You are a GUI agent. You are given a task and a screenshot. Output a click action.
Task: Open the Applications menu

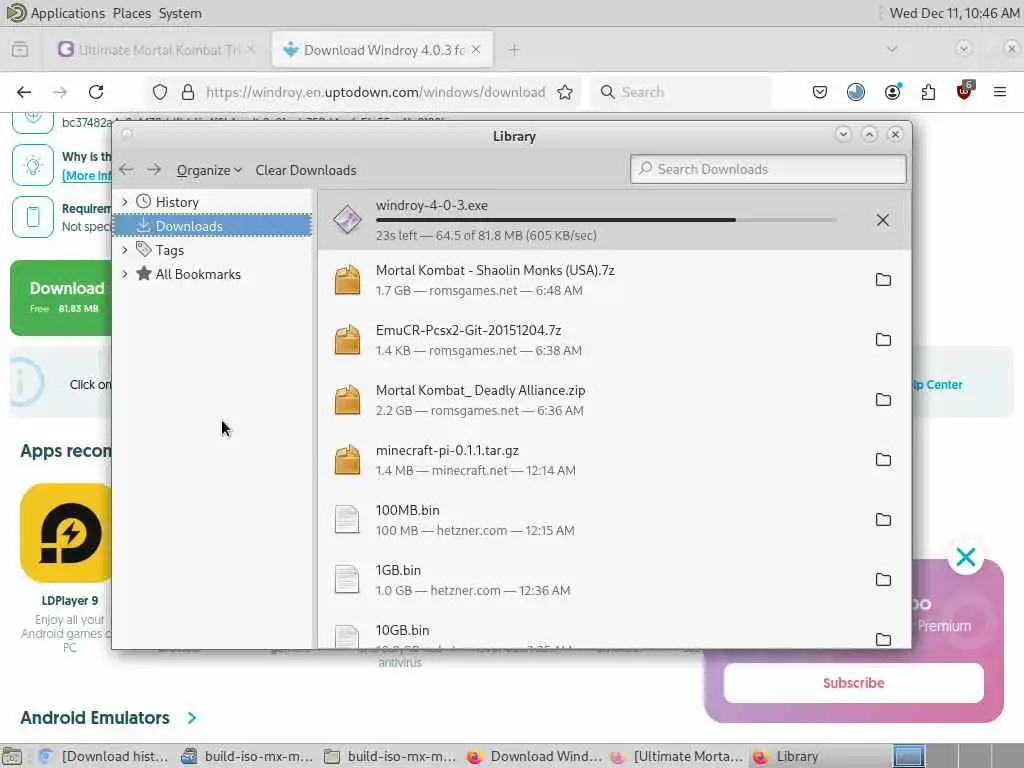pos(67,13)
